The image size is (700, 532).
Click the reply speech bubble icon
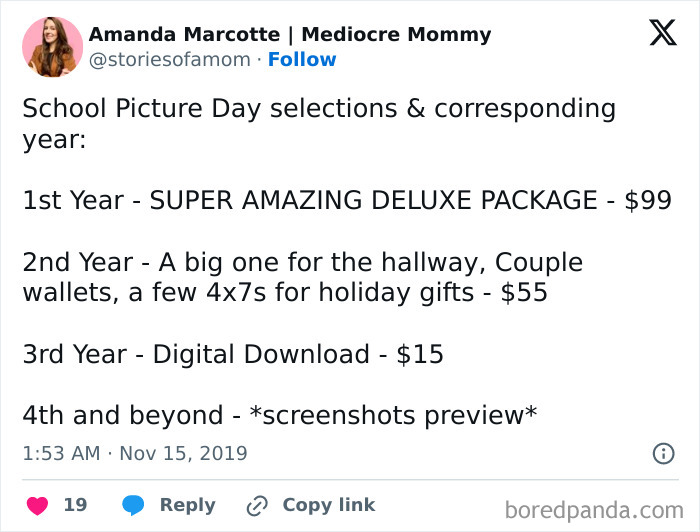click(x=133, y=505)
